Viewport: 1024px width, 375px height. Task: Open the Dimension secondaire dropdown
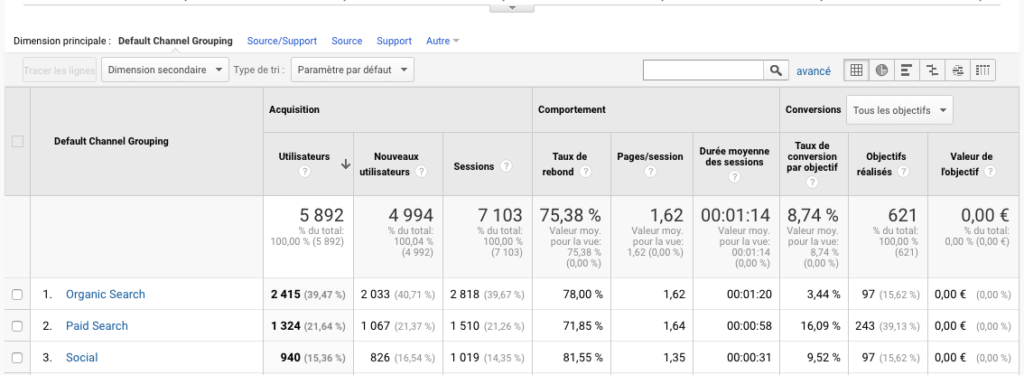(165, 70)
